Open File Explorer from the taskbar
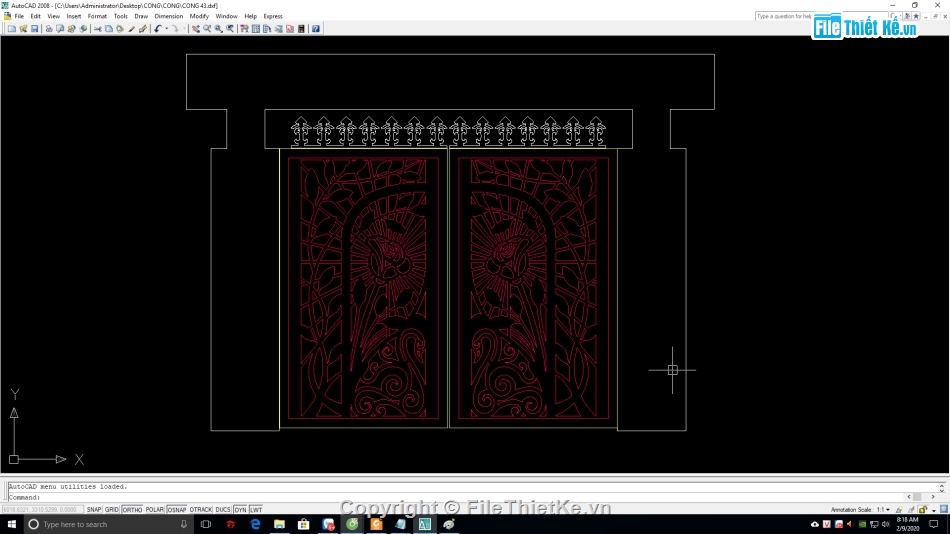 coord(279,524)
